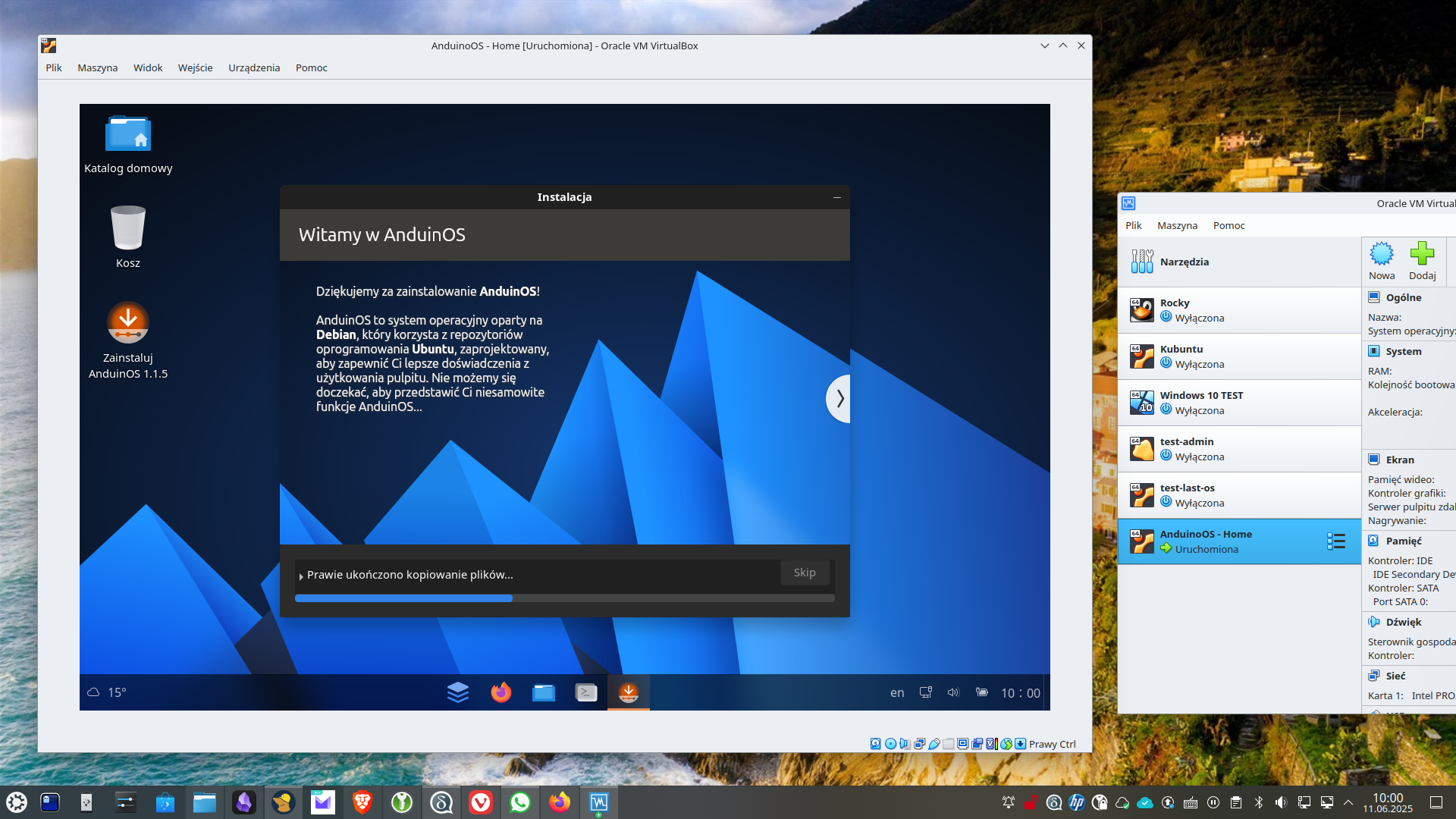Open the Pomoc menu in the VM window

point(312,67)
